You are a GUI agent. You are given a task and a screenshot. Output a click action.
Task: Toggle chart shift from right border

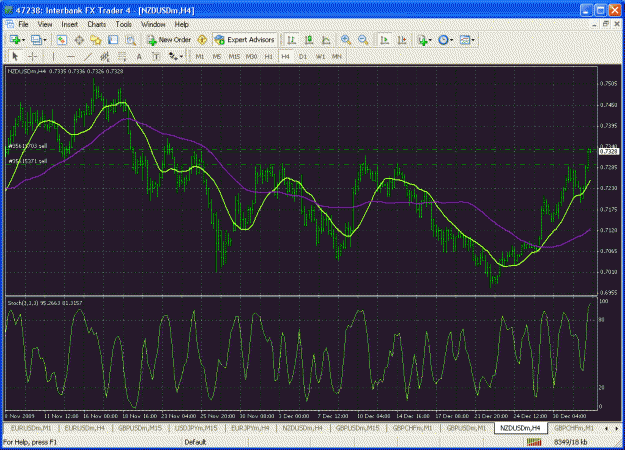[x=402, y=40]
